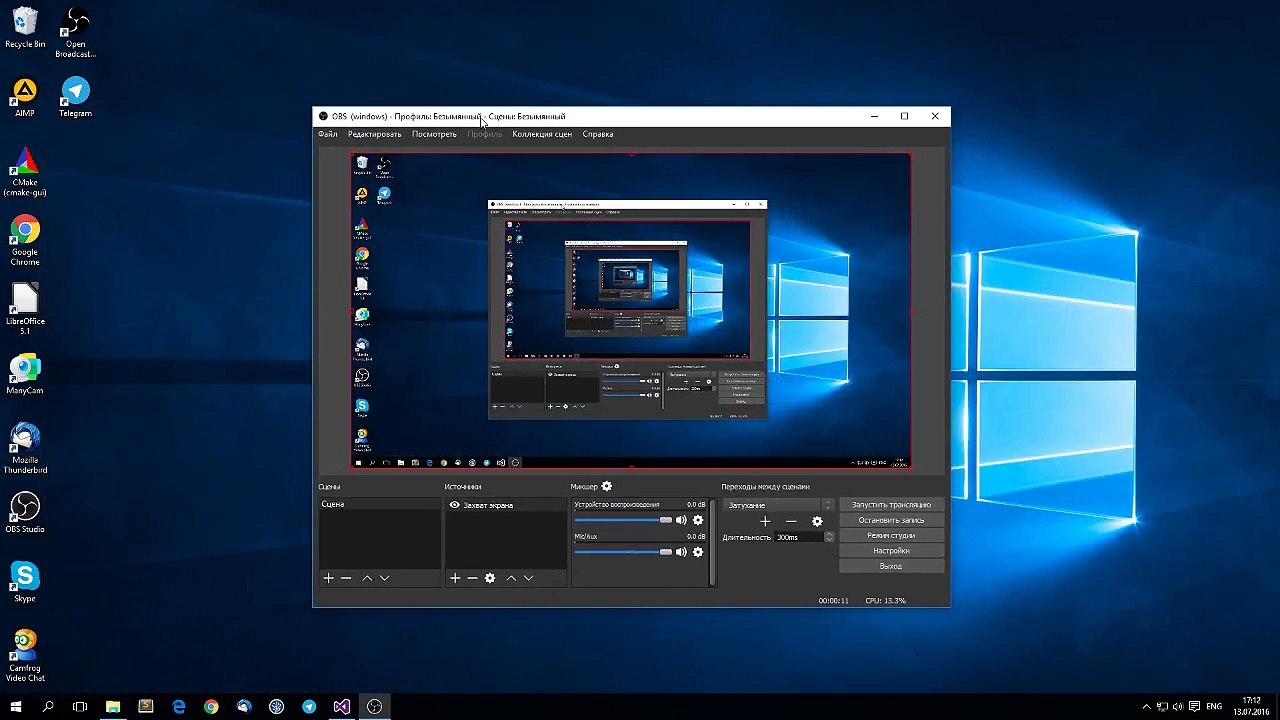Add a new scene with the plus icon
This screenshot has width=1280, height=720.
[x=328, y=578]
